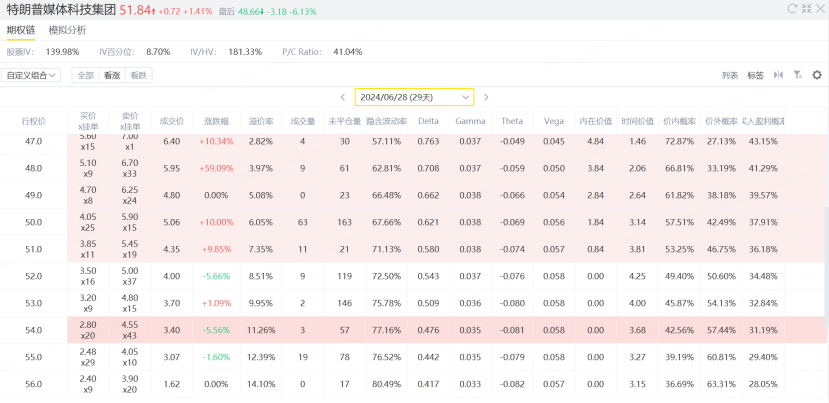This screenshot has width=829, height=403.
Task: Select the 看跌 puts filter
Action: 139,75
